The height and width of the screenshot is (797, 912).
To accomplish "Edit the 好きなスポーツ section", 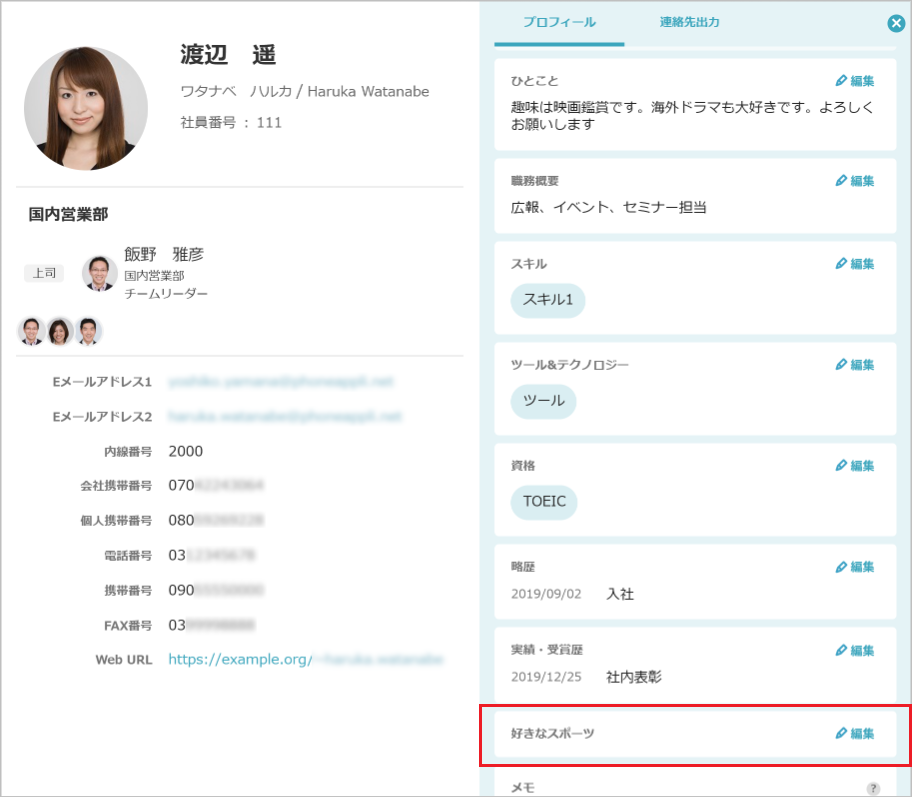I will tap(855, 733).
